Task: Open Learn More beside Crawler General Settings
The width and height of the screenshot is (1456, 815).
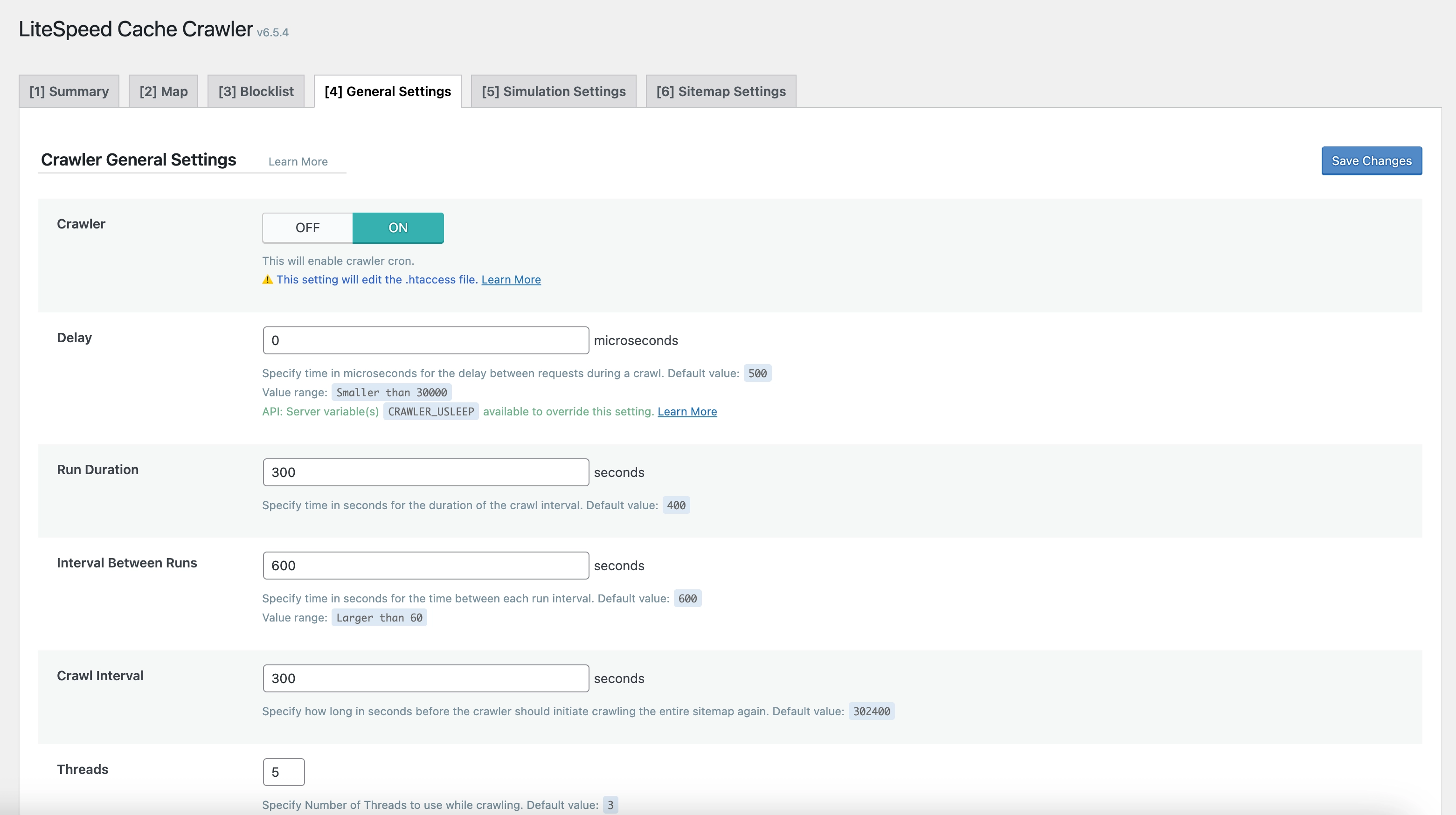Action: tap(298, 162)
